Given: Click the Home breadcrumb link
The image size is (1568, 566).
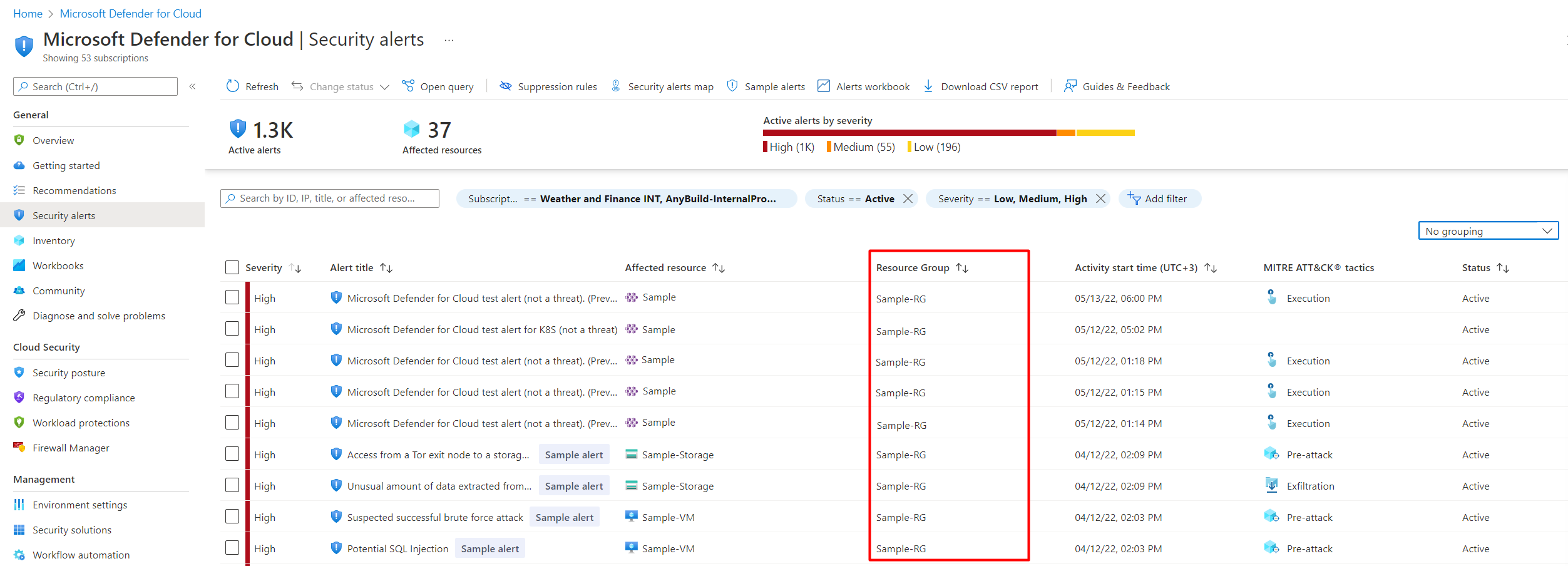Looking at the screenshot, I should coord(28,14).
